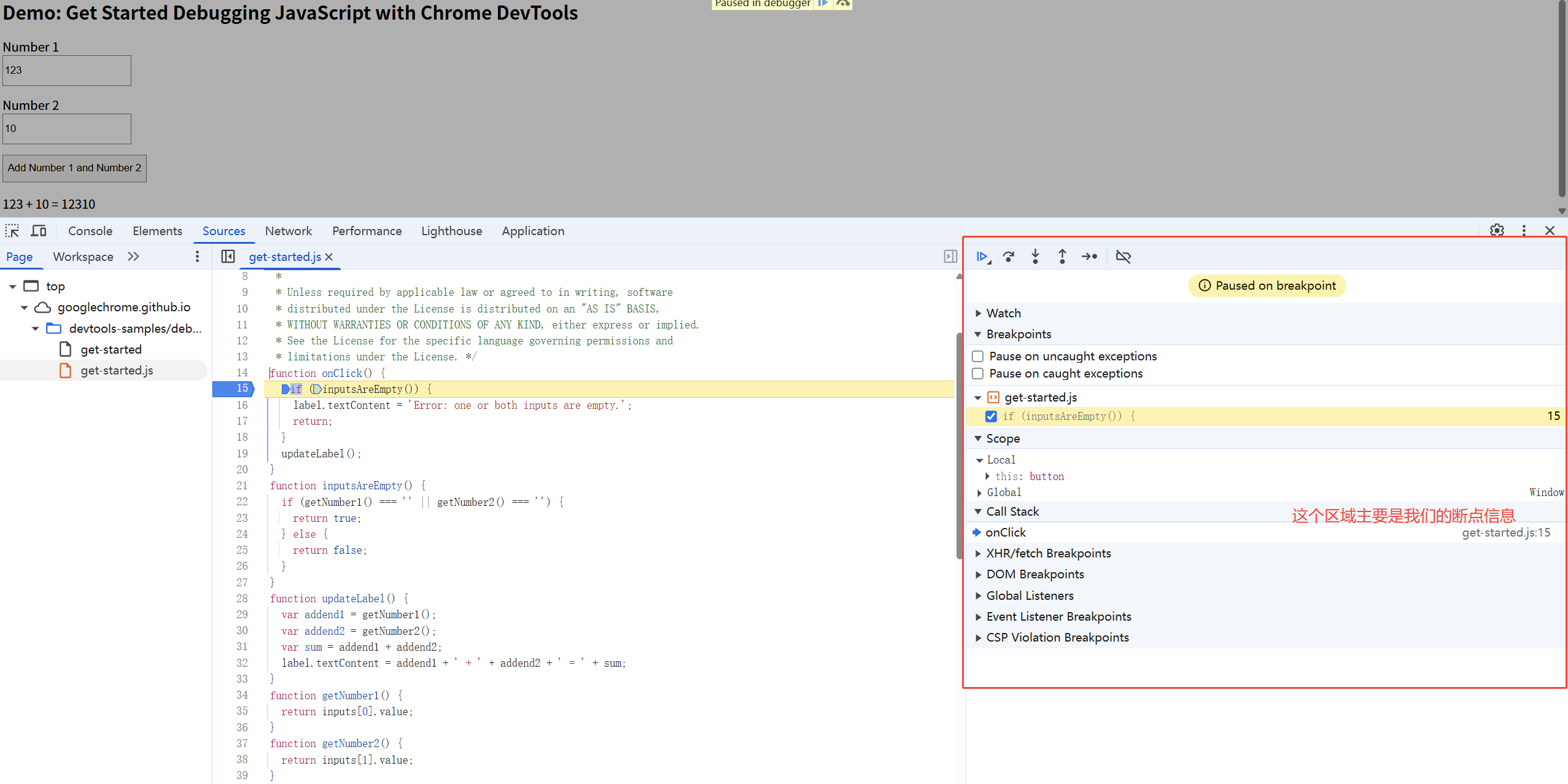Click the inspect element selector icon
The image size is (1568, 784).
click(12, 231)
